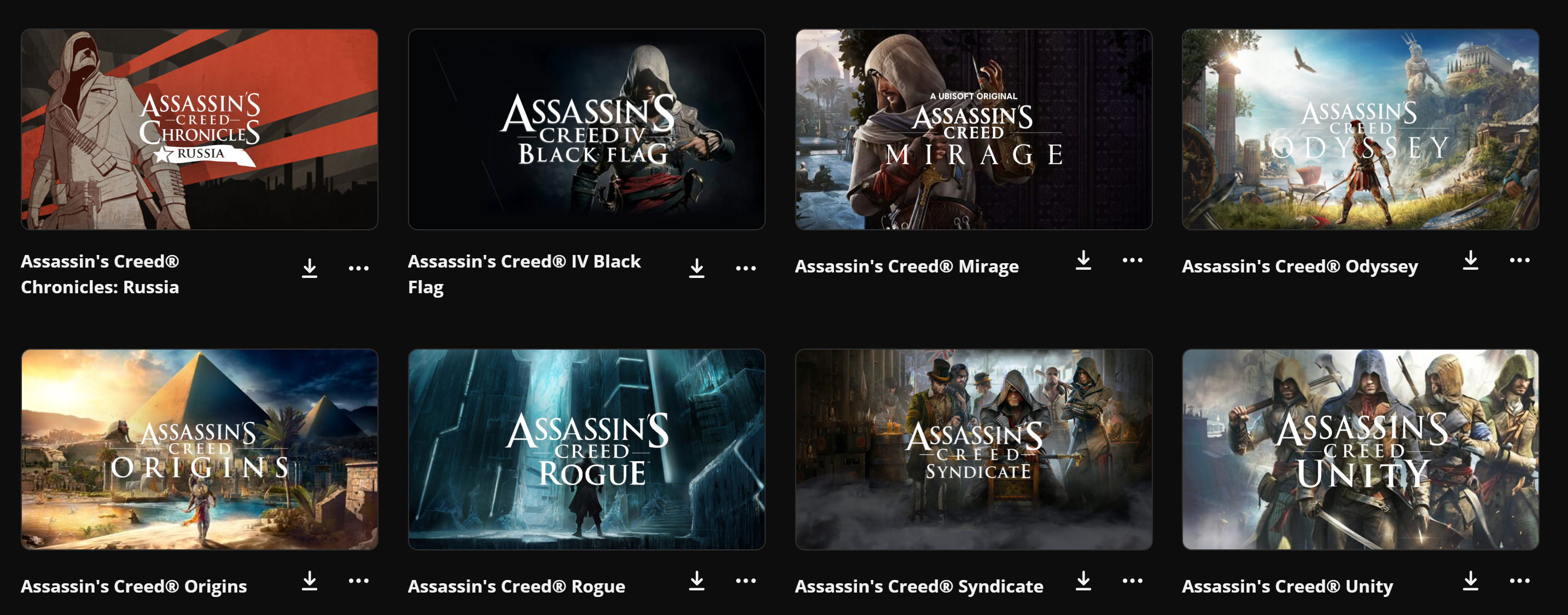
Task: Open more options for Assassin's Creed Mirage
Action: tap(1132, 260)
